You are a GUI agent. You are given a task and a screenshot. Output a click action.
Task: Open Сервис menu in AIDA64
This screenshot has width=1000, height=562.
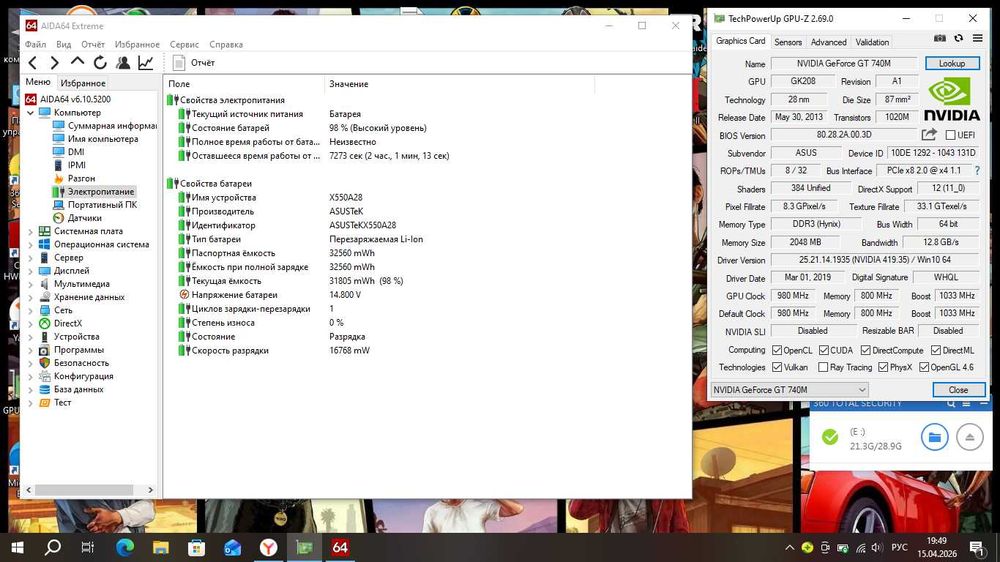(184, 45)
